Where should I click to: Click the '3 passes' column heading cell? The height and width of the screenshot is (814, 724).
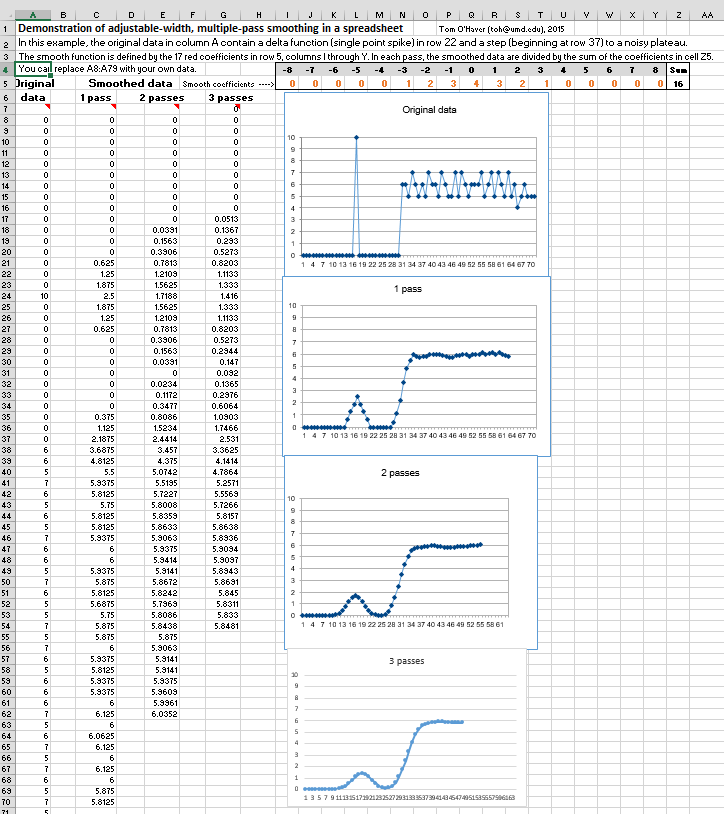click(x=230, y=98)
